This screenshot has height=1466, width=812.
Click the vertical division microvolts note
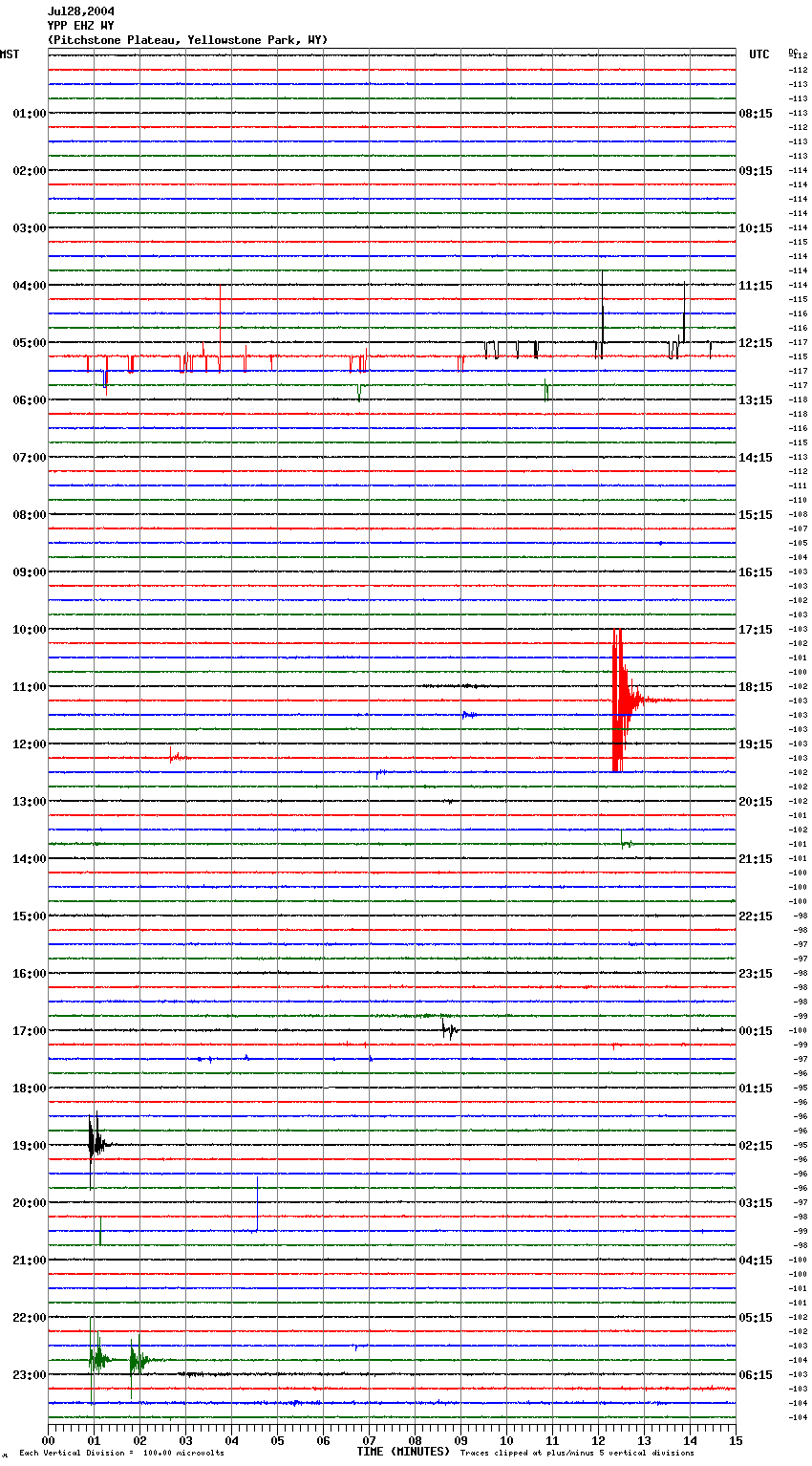click(x=122, y=1454)
